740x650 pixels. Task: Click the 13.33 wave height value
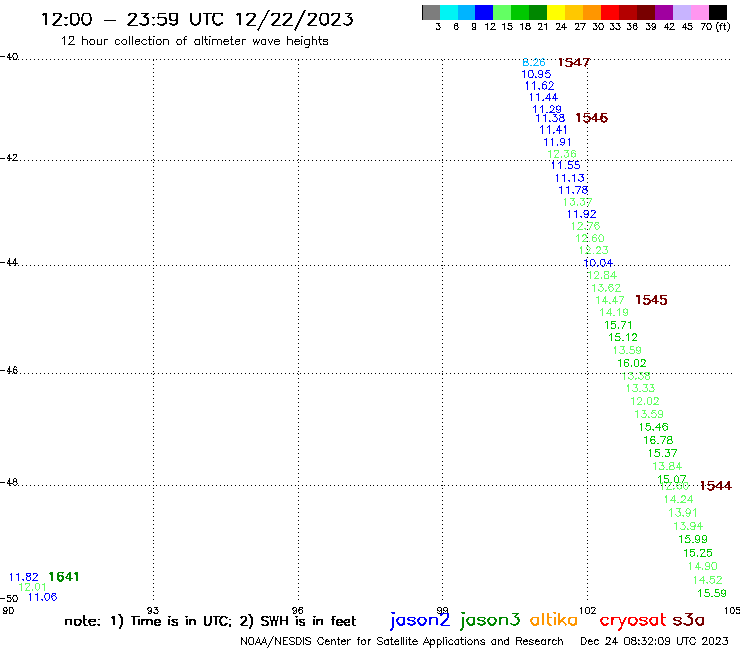pos(640,388)
